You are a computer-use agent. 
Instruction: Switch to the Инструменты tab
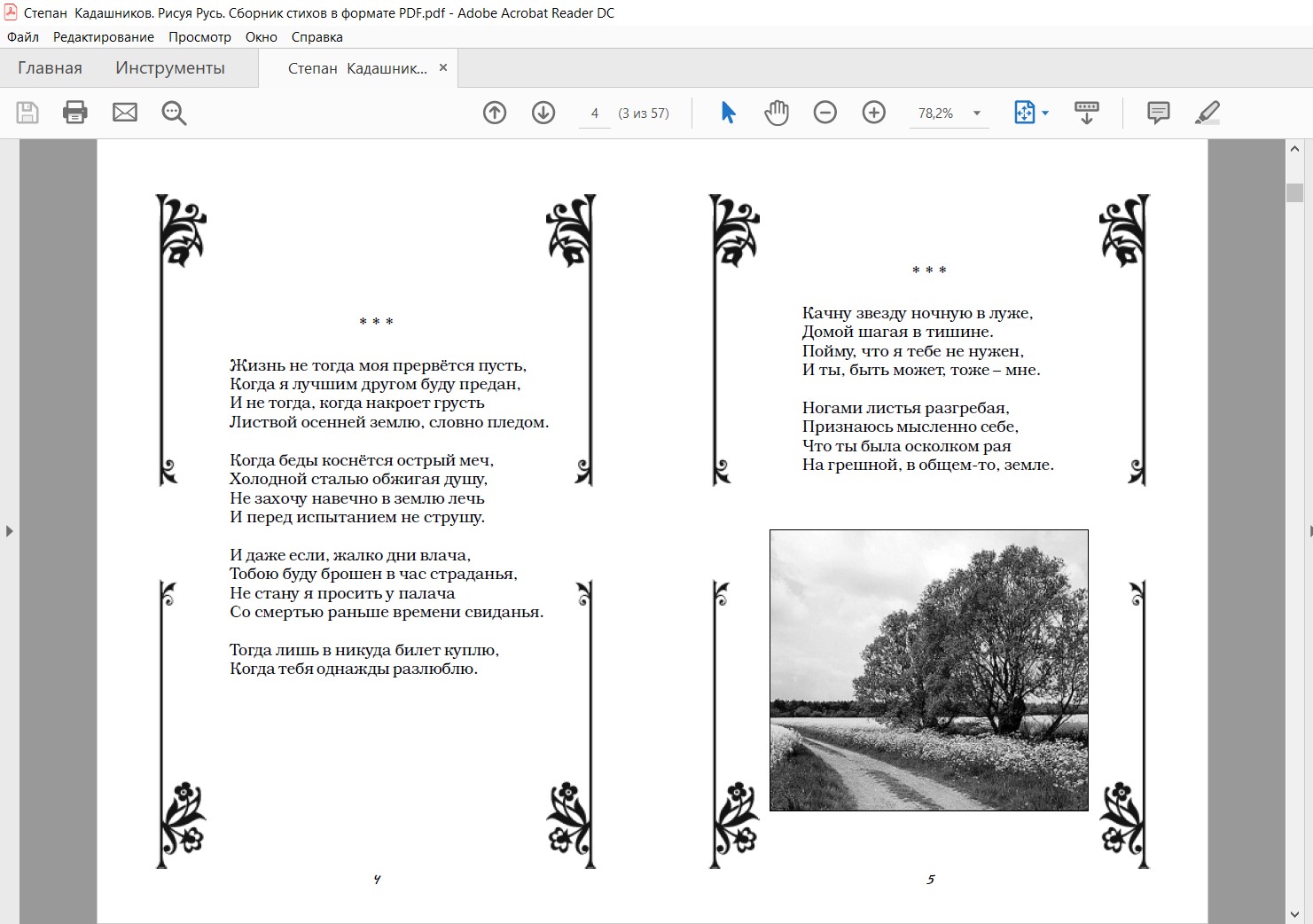click(170, 68)
